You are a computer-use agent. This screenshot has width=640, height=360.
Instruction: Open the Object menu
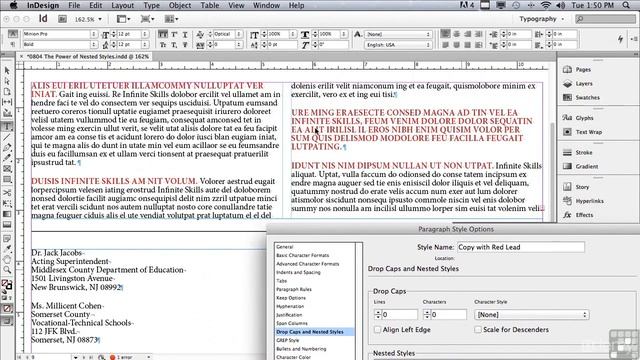pyautogui.click(x=180, y=5)
